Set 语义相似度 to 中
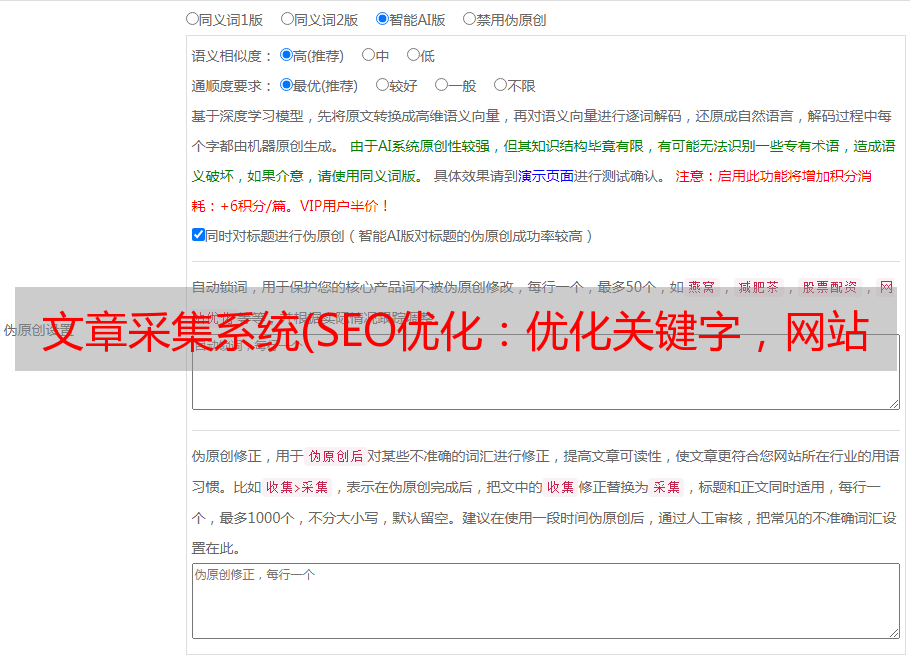 pyautogui.click(x=368, y=55)
